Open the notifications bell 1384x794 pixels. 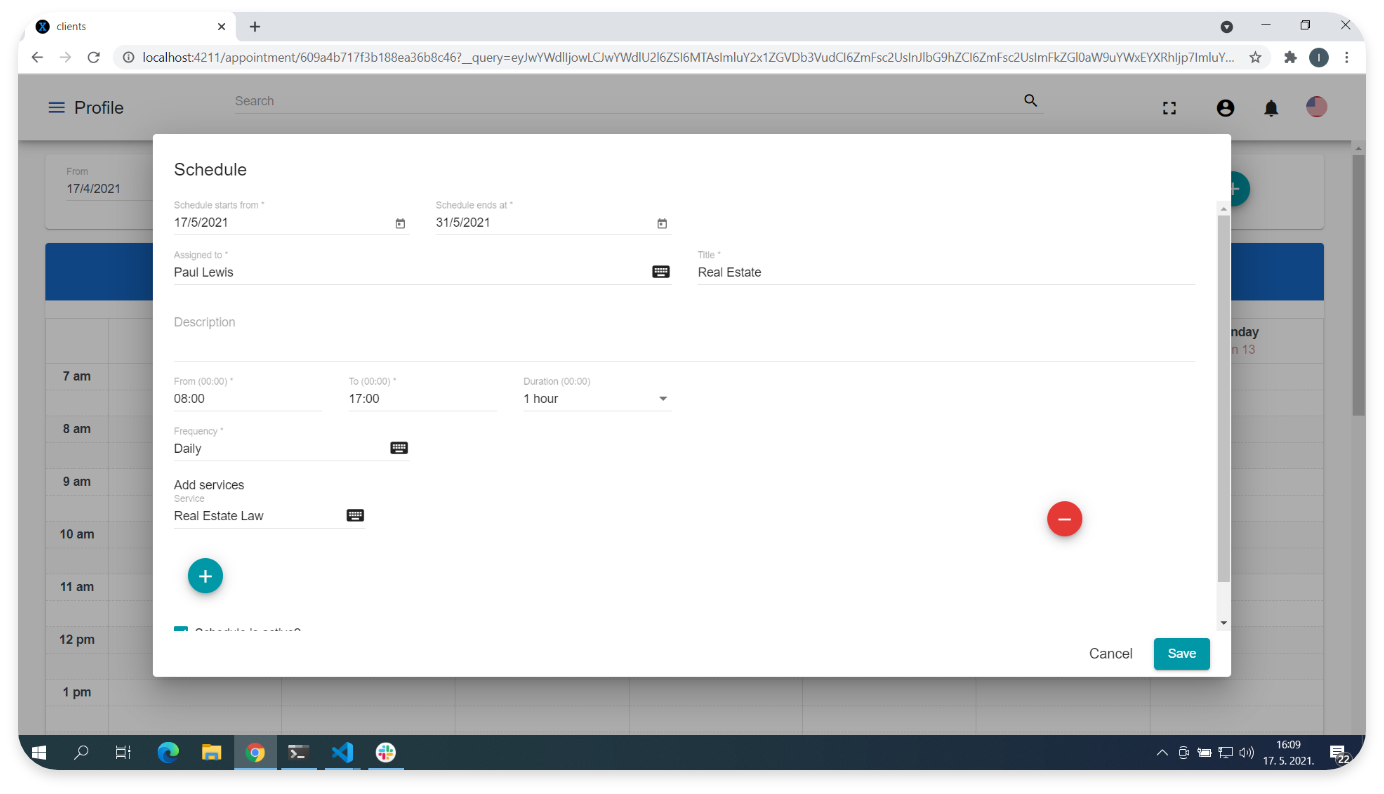point(1271,108)
